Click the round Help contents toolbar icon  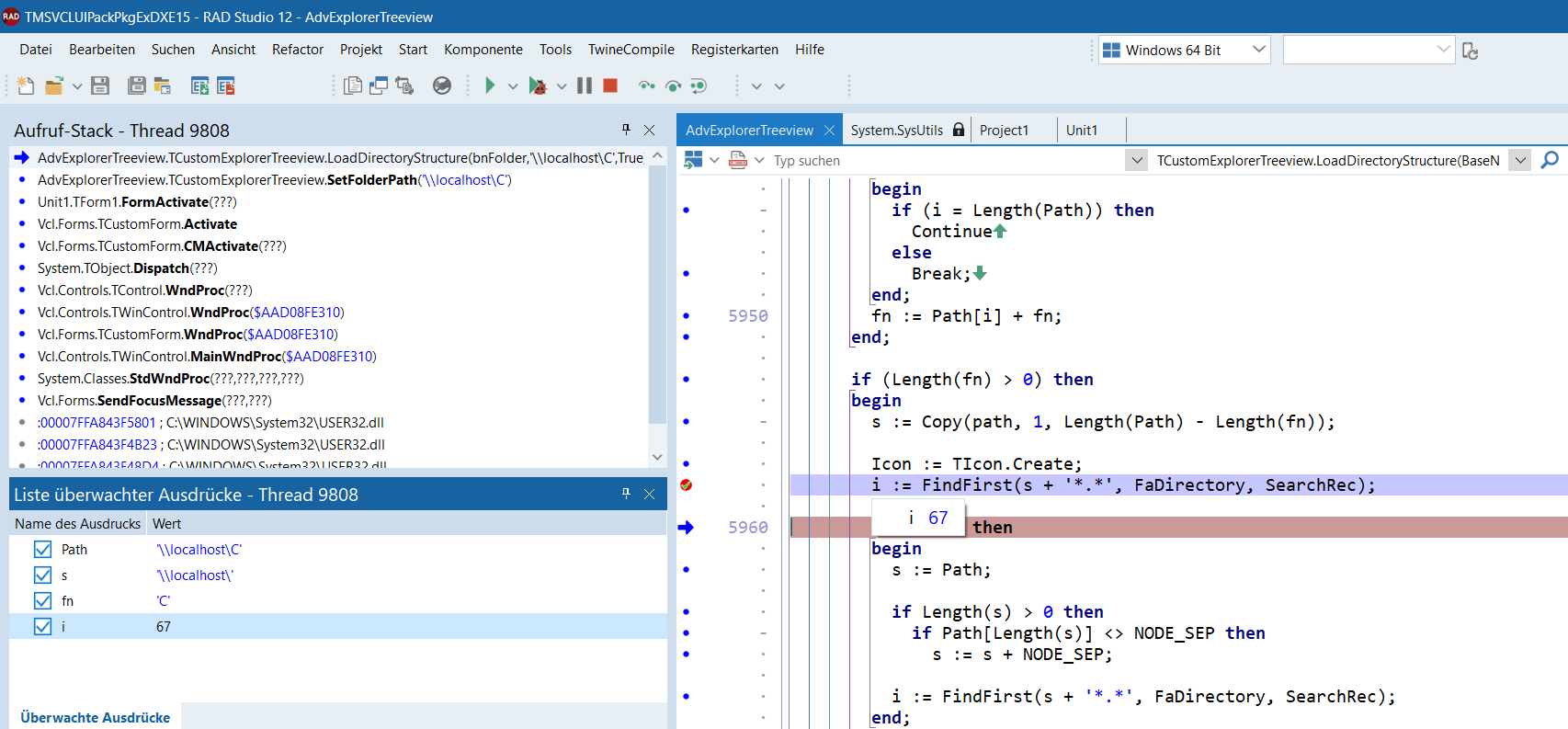pos(442,85)
